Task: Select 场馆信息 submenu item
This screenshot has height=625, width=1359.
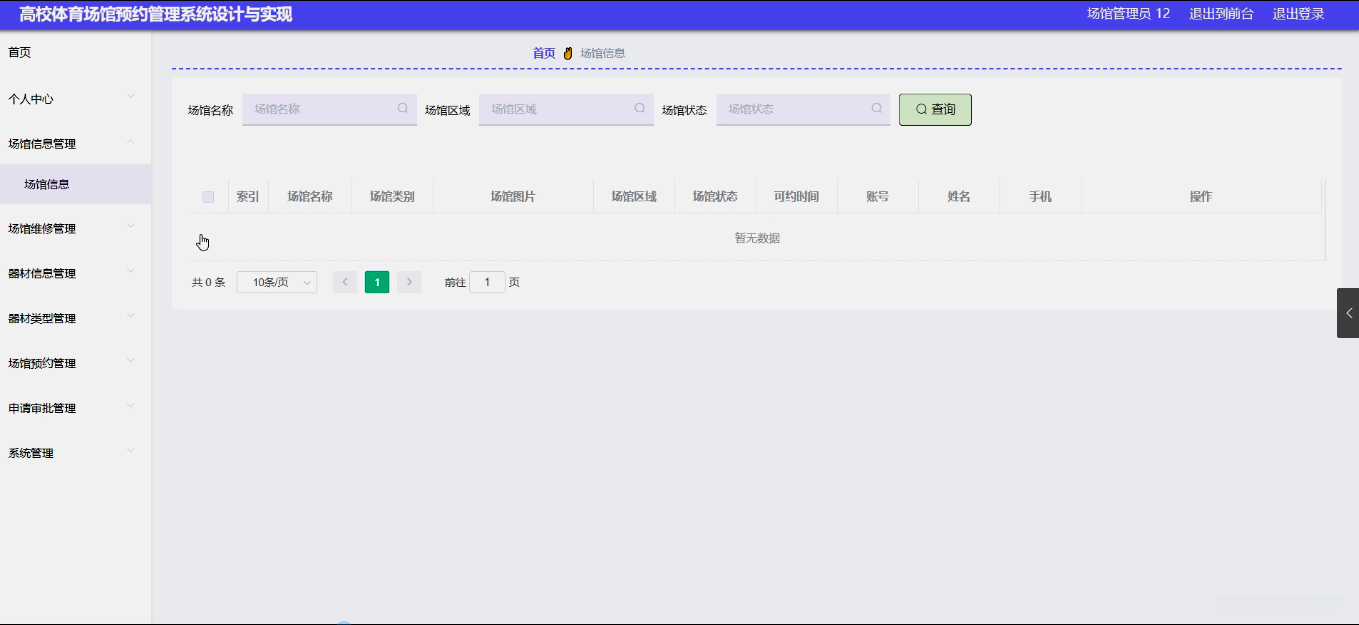Action: [75, 184]
